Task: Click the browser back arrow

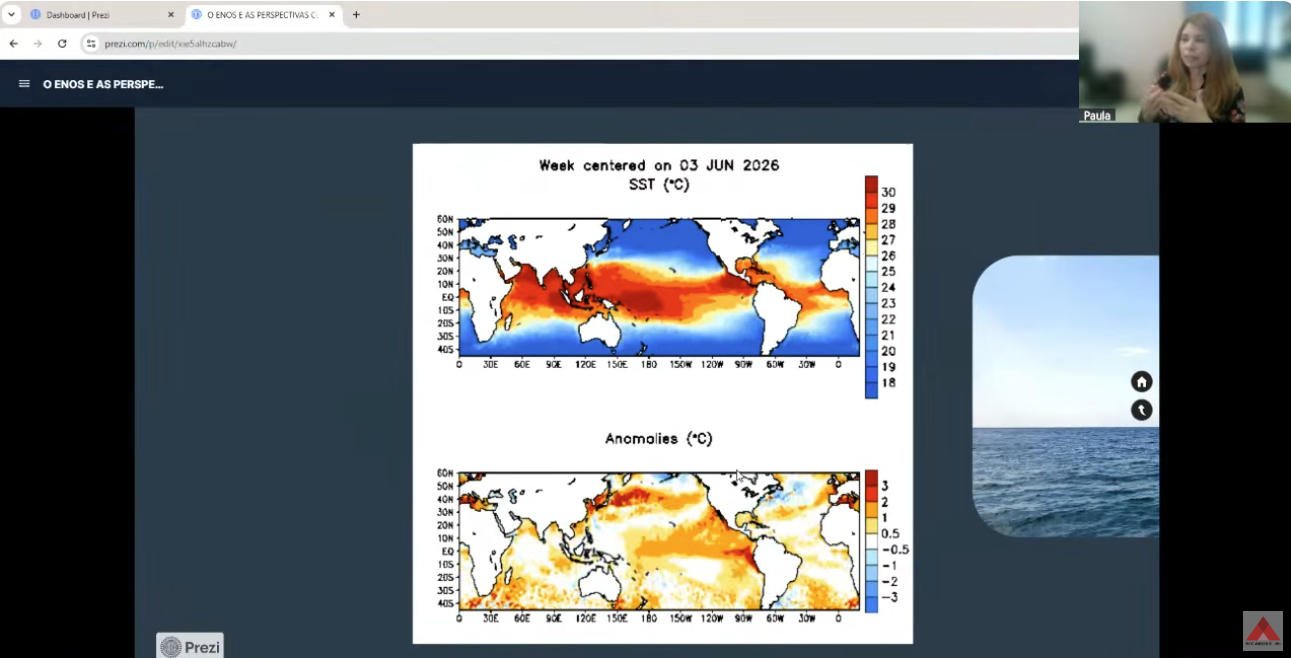Action: [x=14, y=44]
